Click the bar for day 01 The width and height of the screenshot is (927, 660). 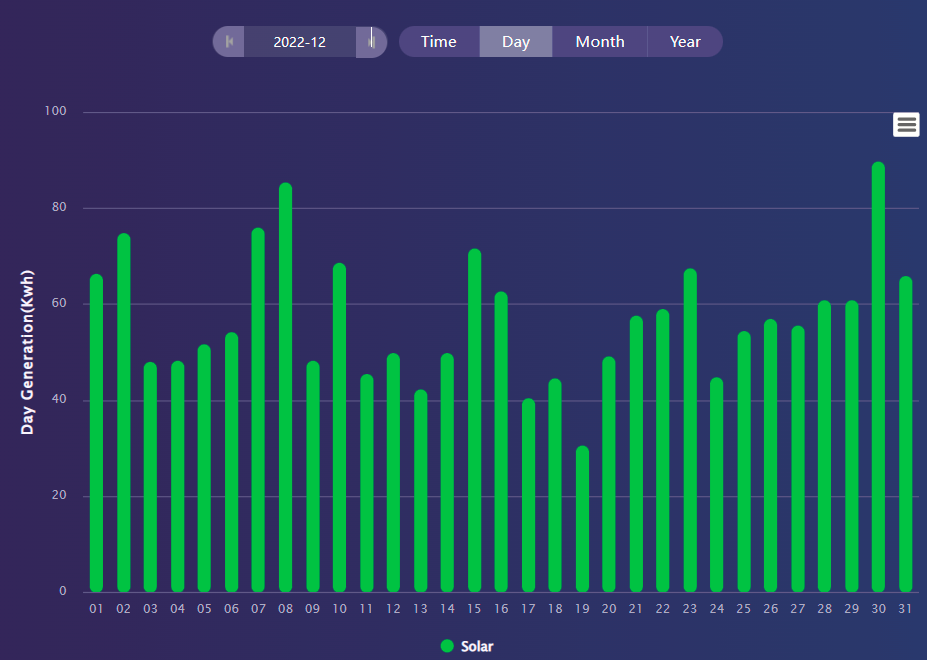click(x=97, y=435)
